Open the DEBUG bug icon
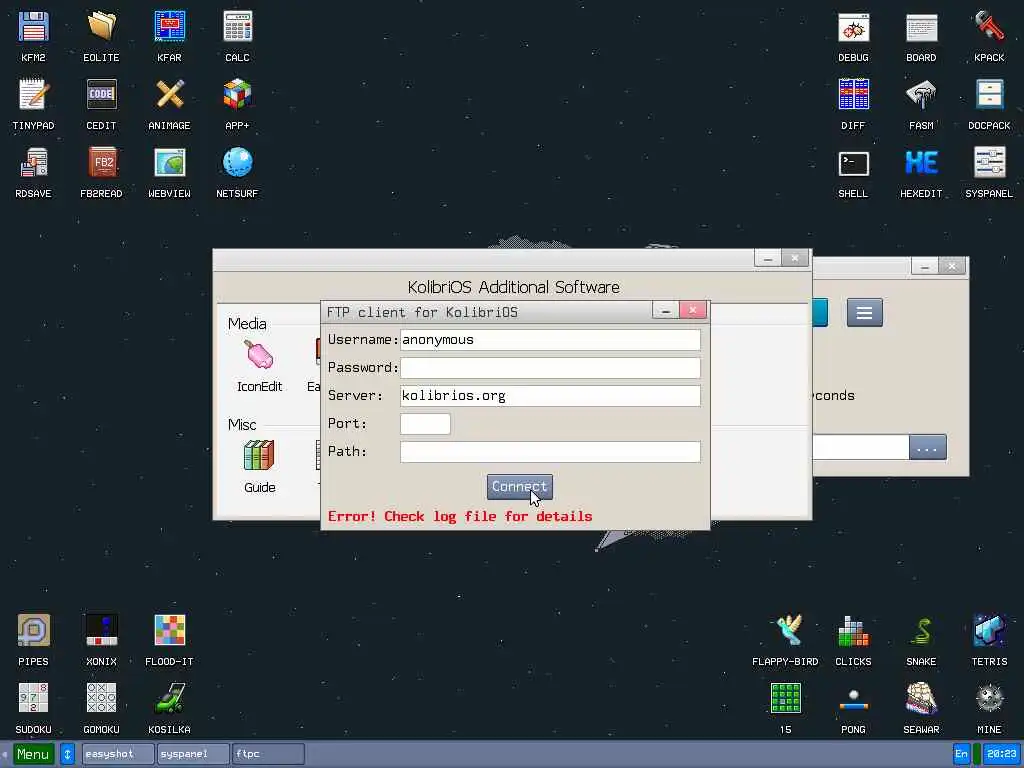 (854, 27)
